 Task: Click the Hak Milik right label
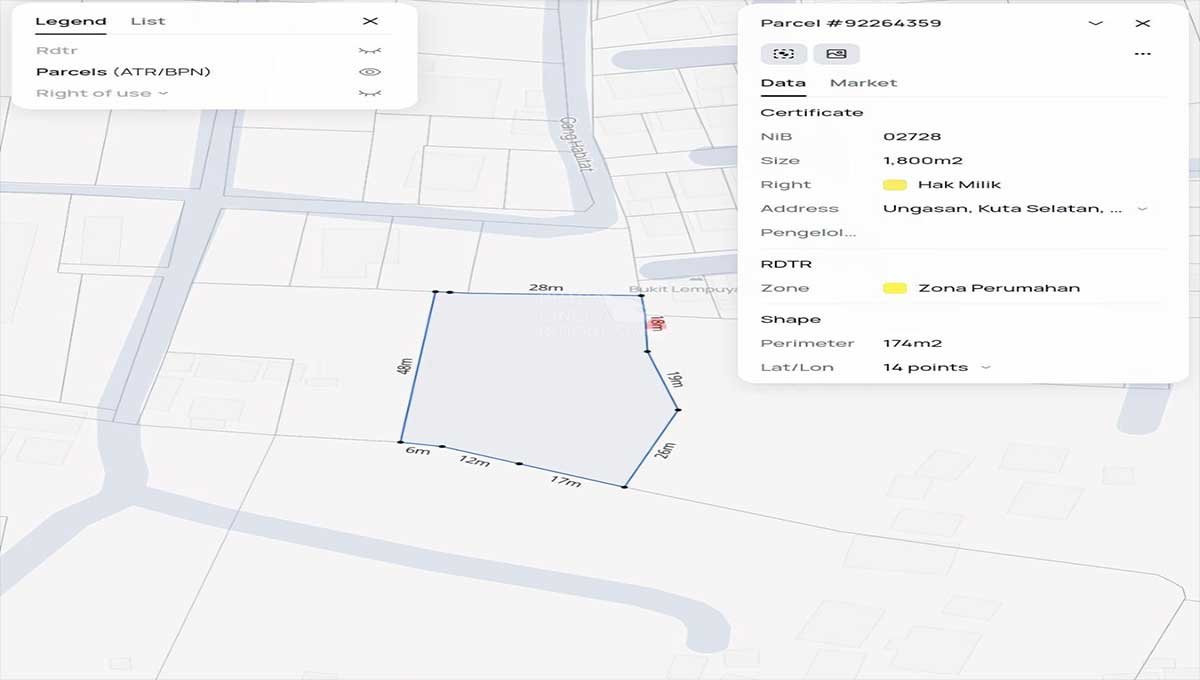[x=959, y=185]
